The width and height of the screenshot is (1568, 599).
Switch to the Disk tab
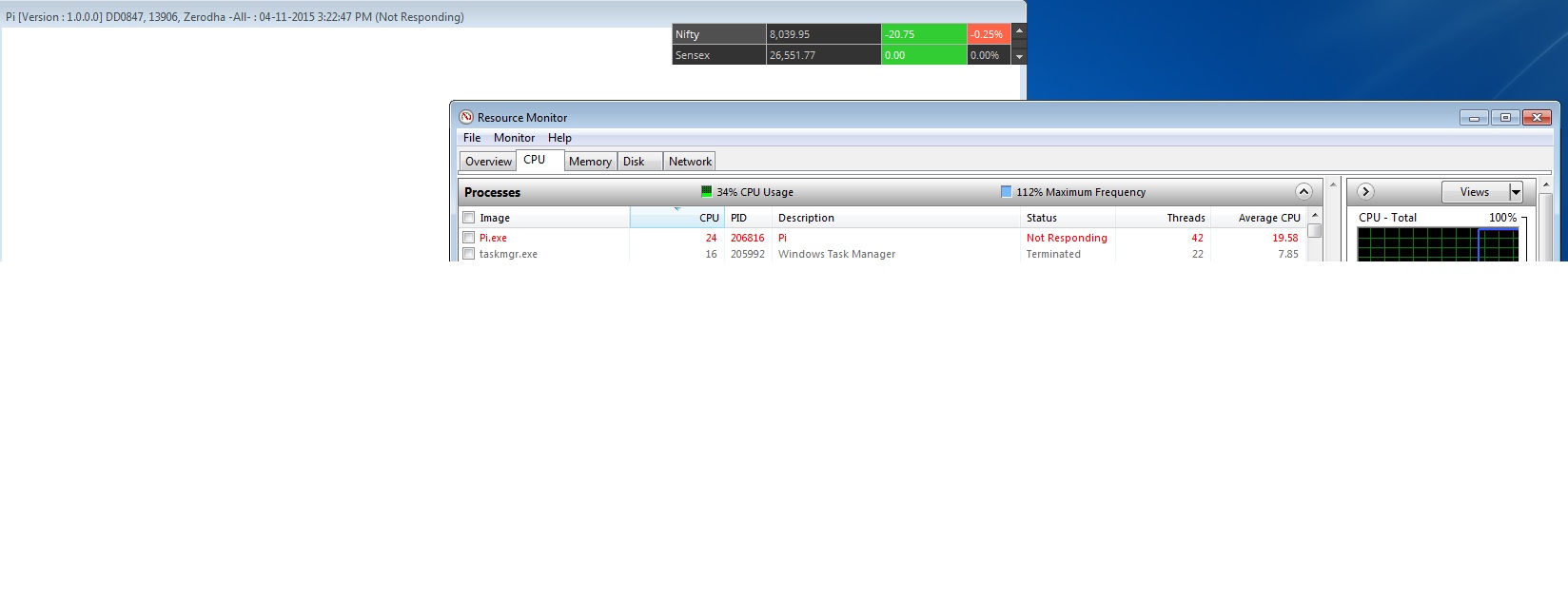pyautogui.click(x=639, y=162)
